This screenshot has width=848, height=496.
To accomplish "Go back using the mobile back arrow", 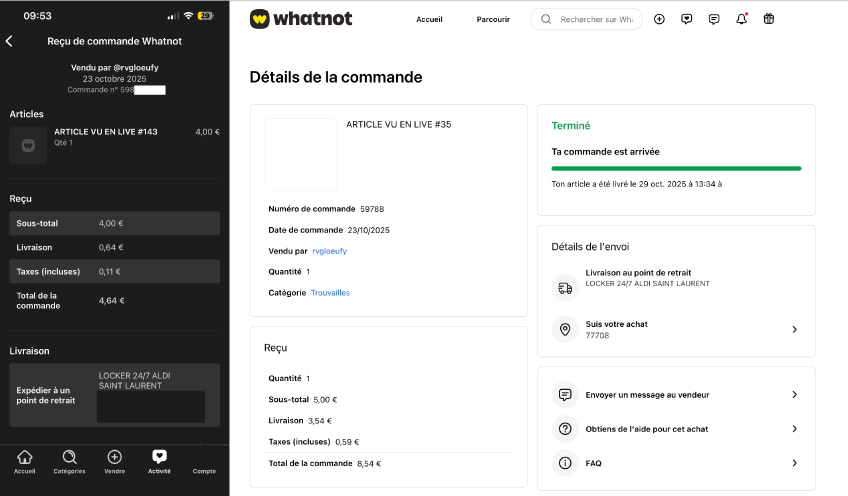I will point(9,41).
